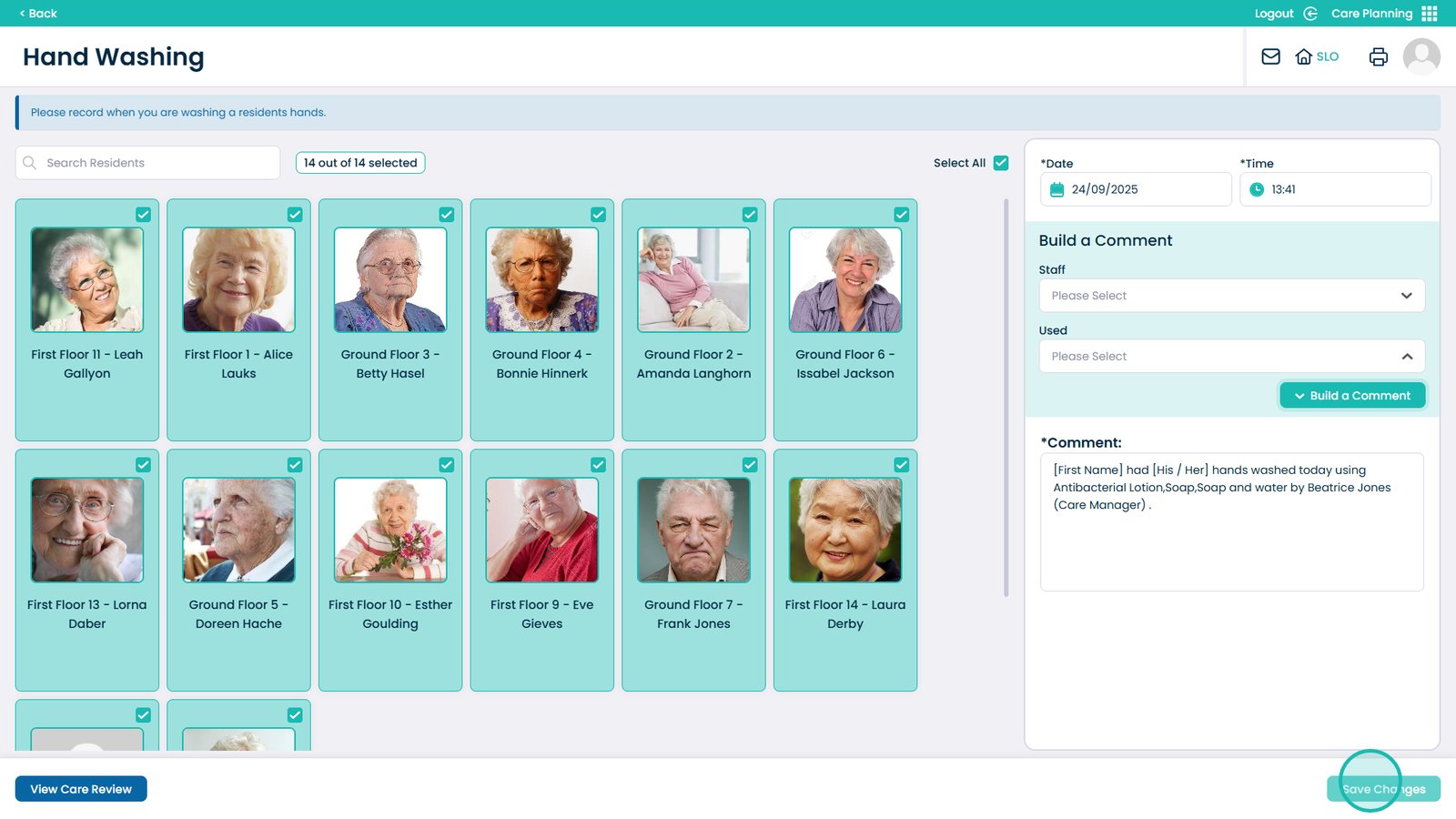1456x819 pixels.
Task: Click Frank Jones' photo
Action: 693,530
